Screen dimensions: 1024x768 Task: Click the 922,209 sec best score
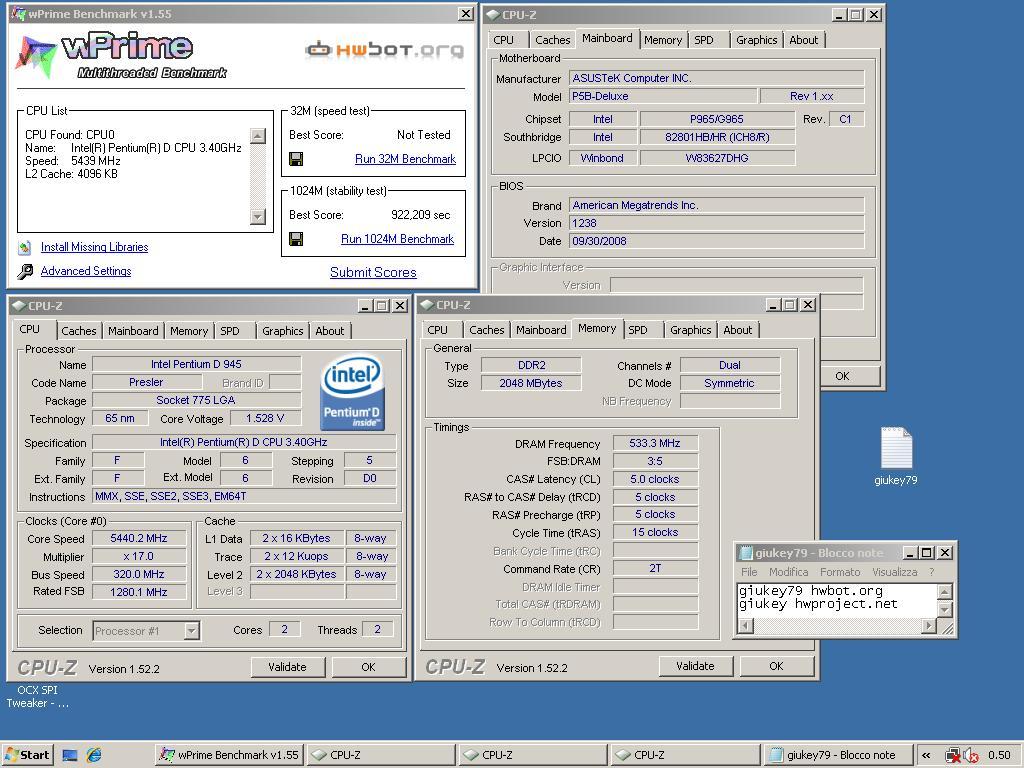pos(421,215)
